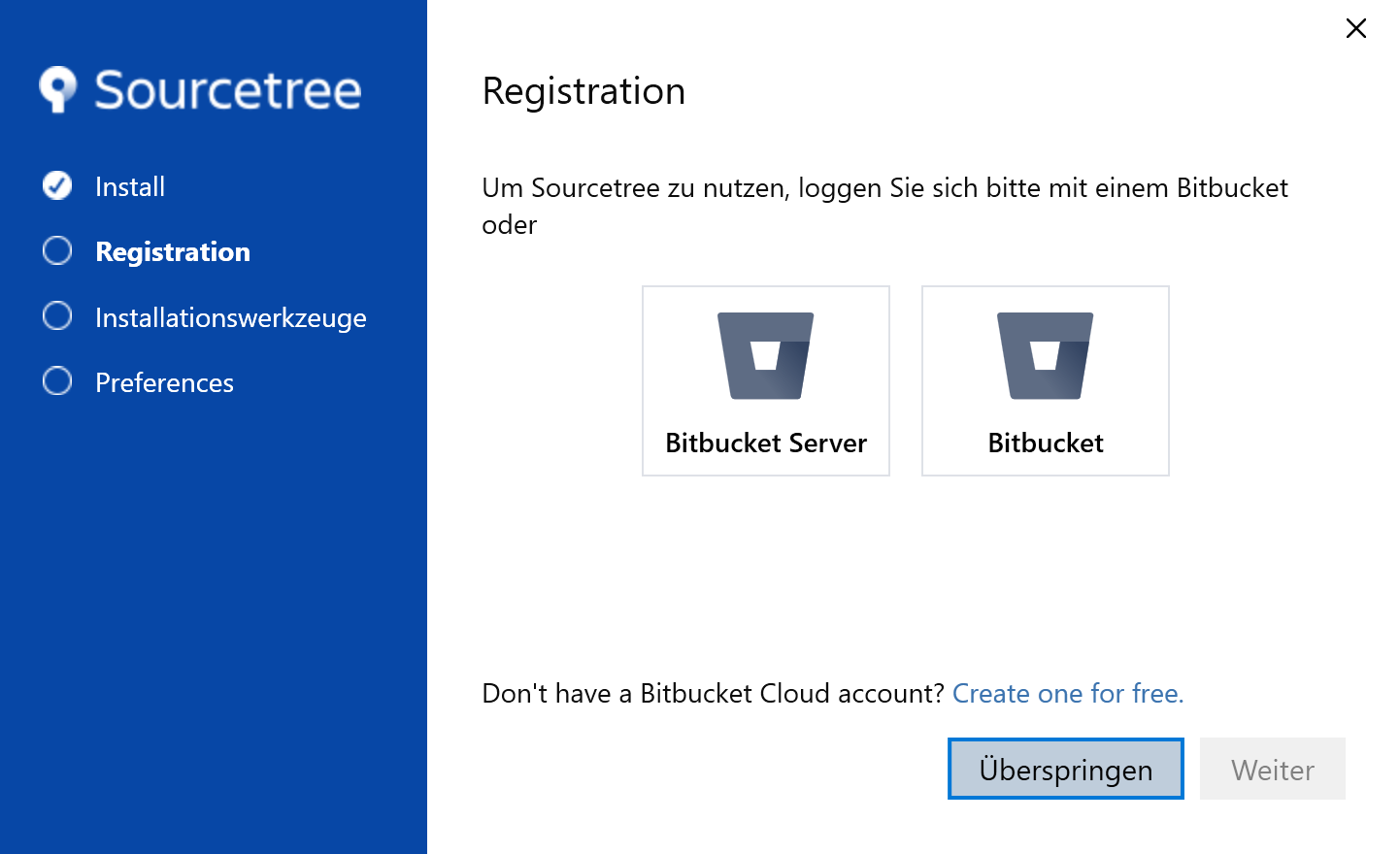
Task: Click the Sourcetree title text
Action: coord(227,90)
